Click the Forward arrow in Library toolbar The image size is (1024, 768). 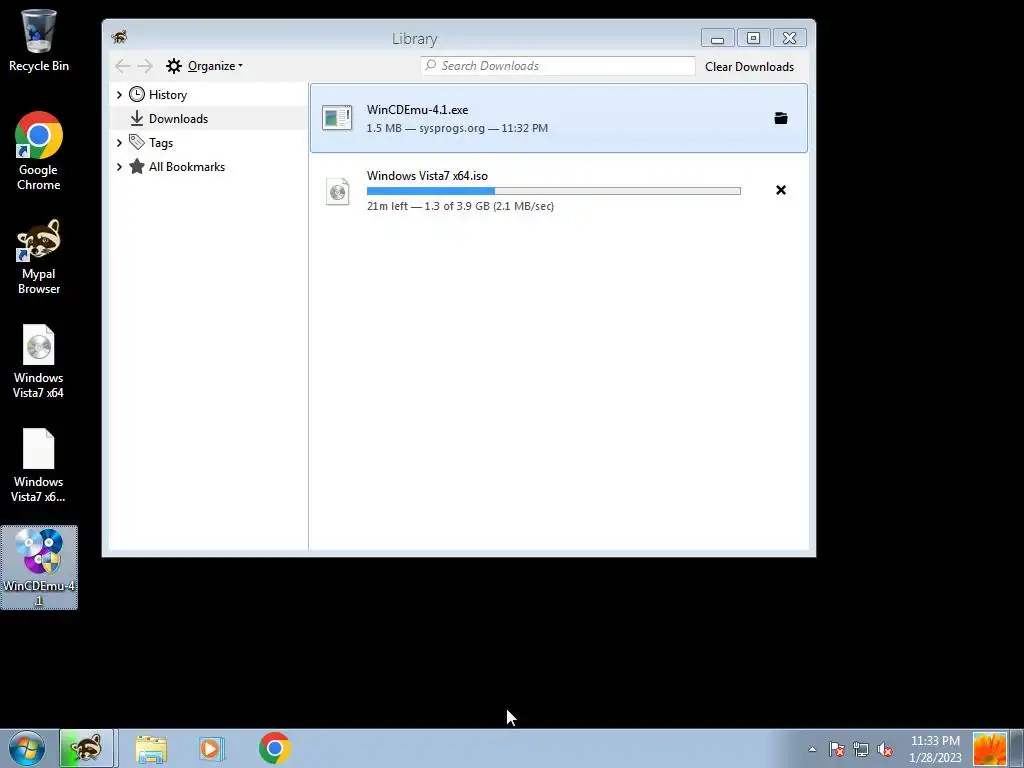(145, 66)
